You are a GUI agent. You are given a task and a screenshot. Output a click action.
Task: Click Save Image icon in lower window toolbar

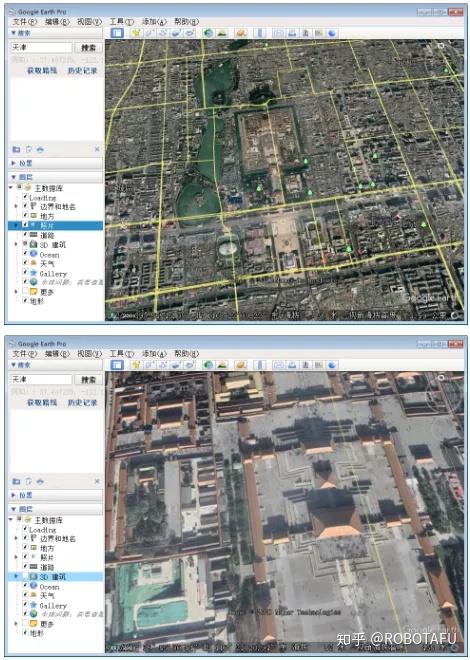305,365
